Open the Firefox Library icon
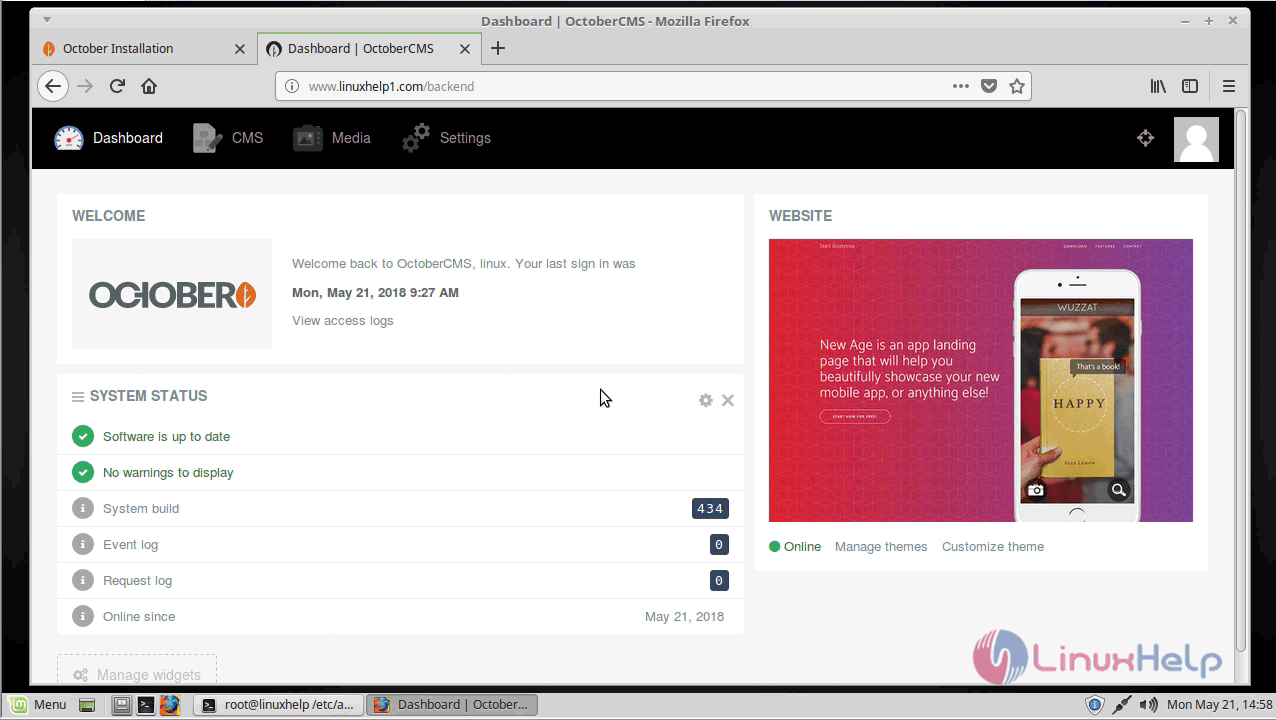 1158,86
